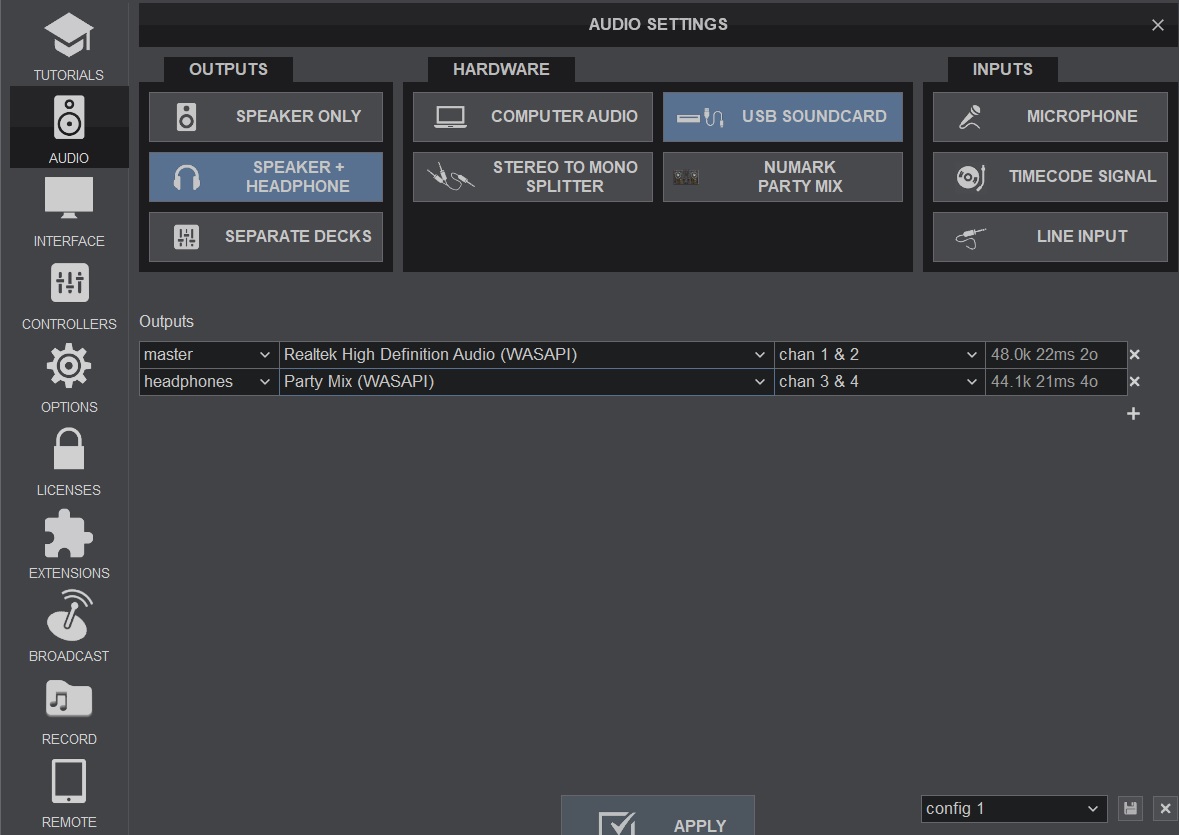Toggle the Microphone input option
The width and height of the screenshot is (1179, 835).
pos(1049,116)
